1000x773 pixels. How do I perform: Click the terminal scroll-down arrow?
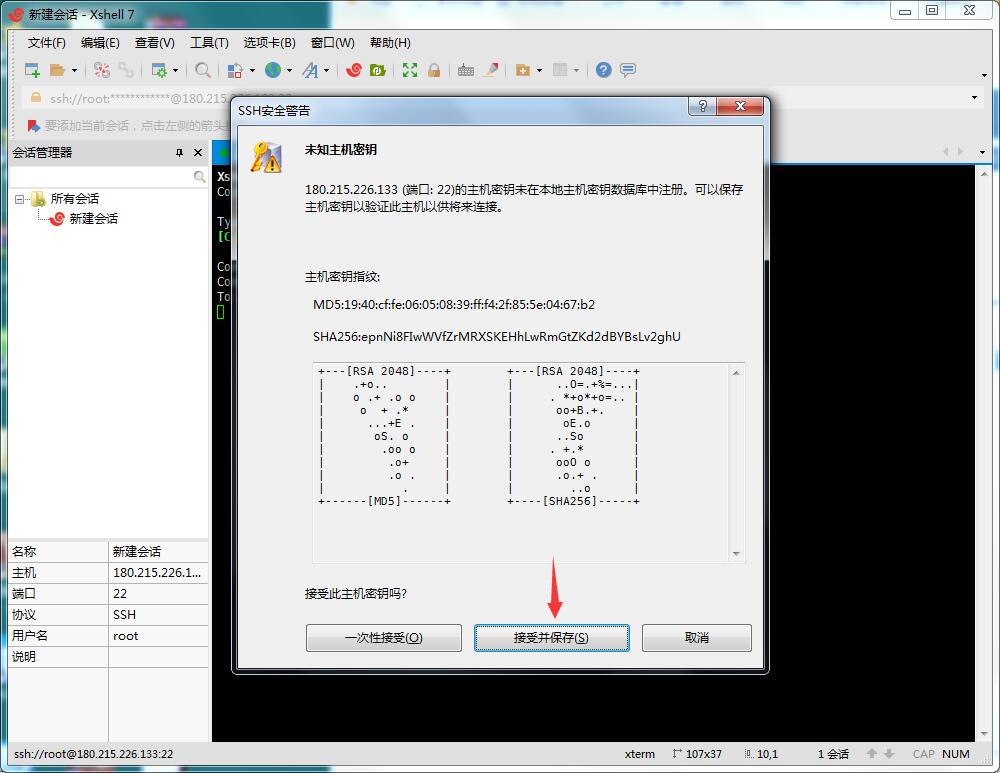click(984, 733)
